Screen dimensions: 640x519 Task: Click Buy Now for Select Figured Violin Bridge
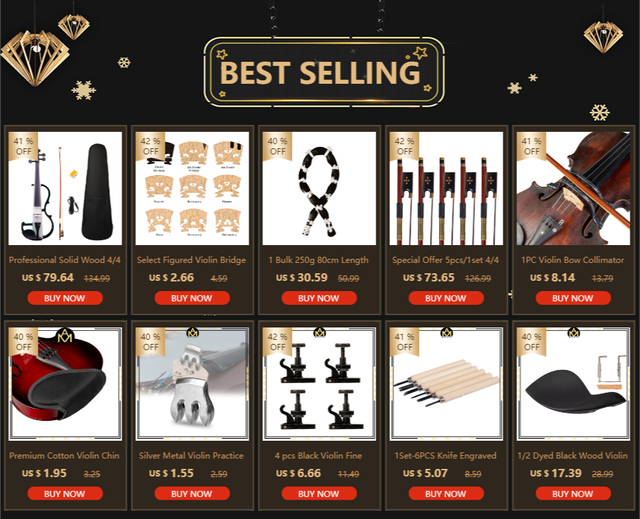pyautogui.click(x=192, y=298)
